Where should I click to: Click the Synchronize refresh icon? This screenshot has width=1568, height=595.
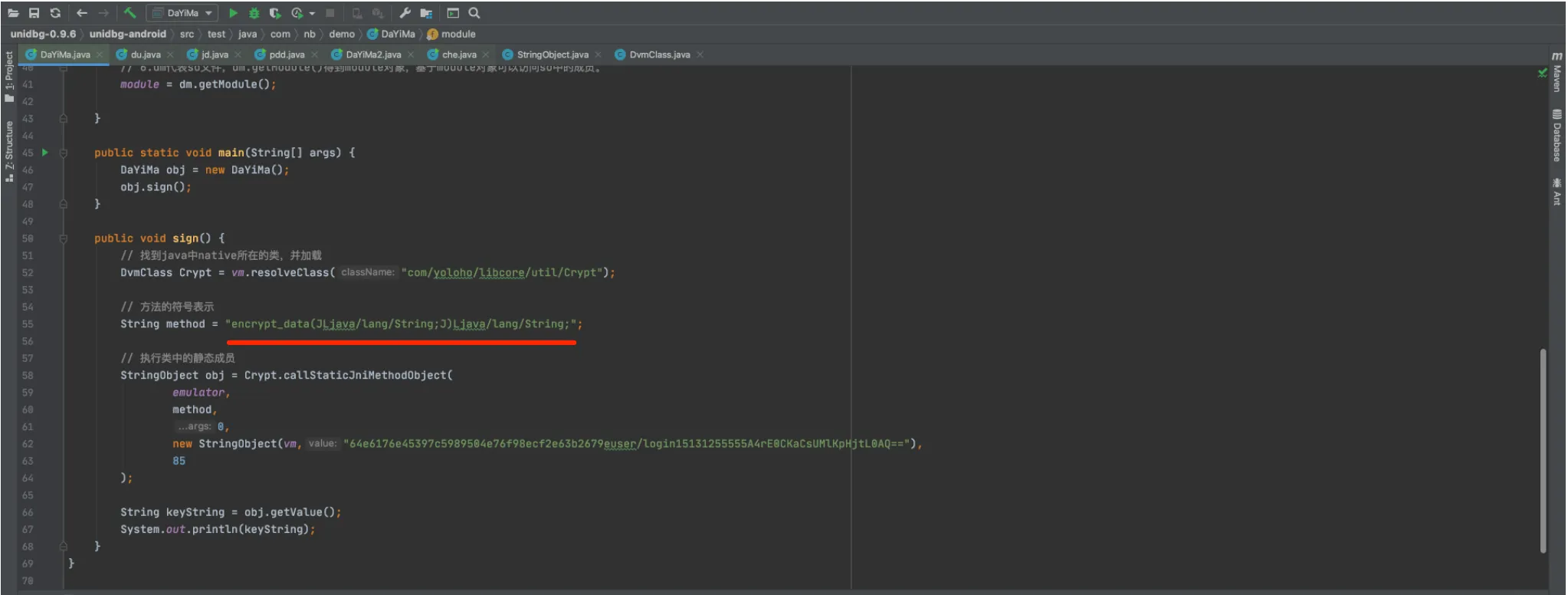55,13
